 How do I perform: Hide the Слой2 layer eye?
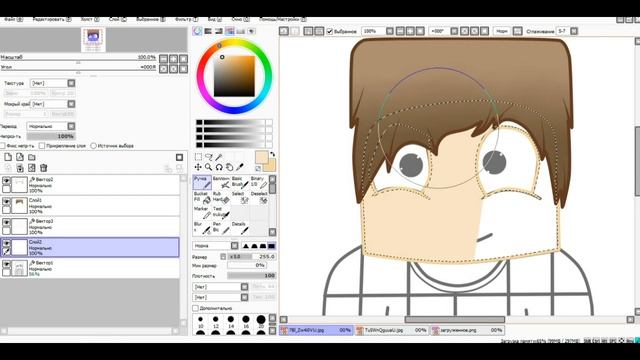(x=6, y=243)
